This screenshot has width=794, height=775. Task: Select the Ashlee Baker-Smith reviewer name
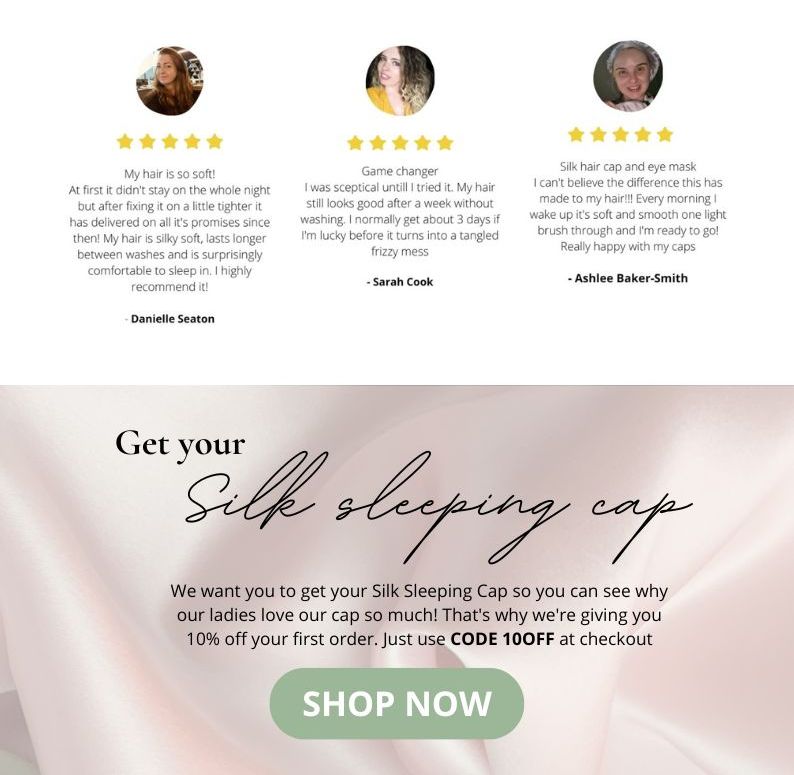click(631, 278)
